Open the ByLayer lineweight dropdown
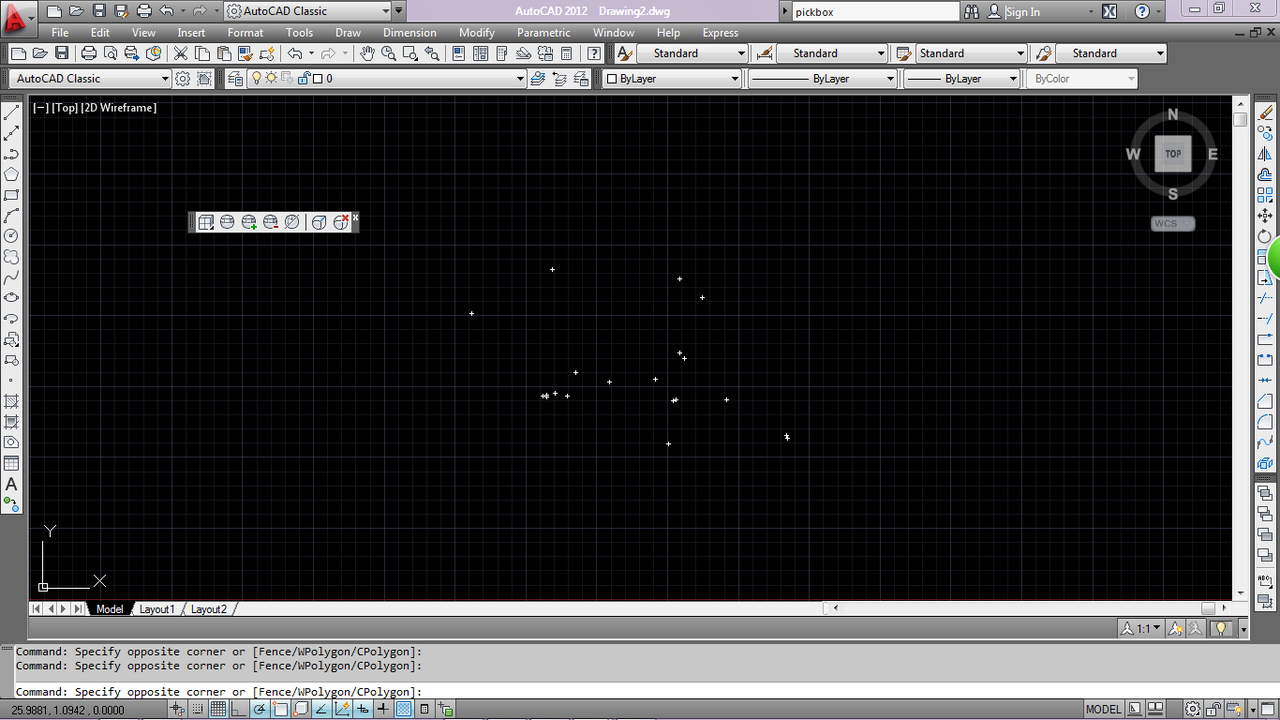The height and width of the screenshot is (720, 1280). (x=961, y=78)
